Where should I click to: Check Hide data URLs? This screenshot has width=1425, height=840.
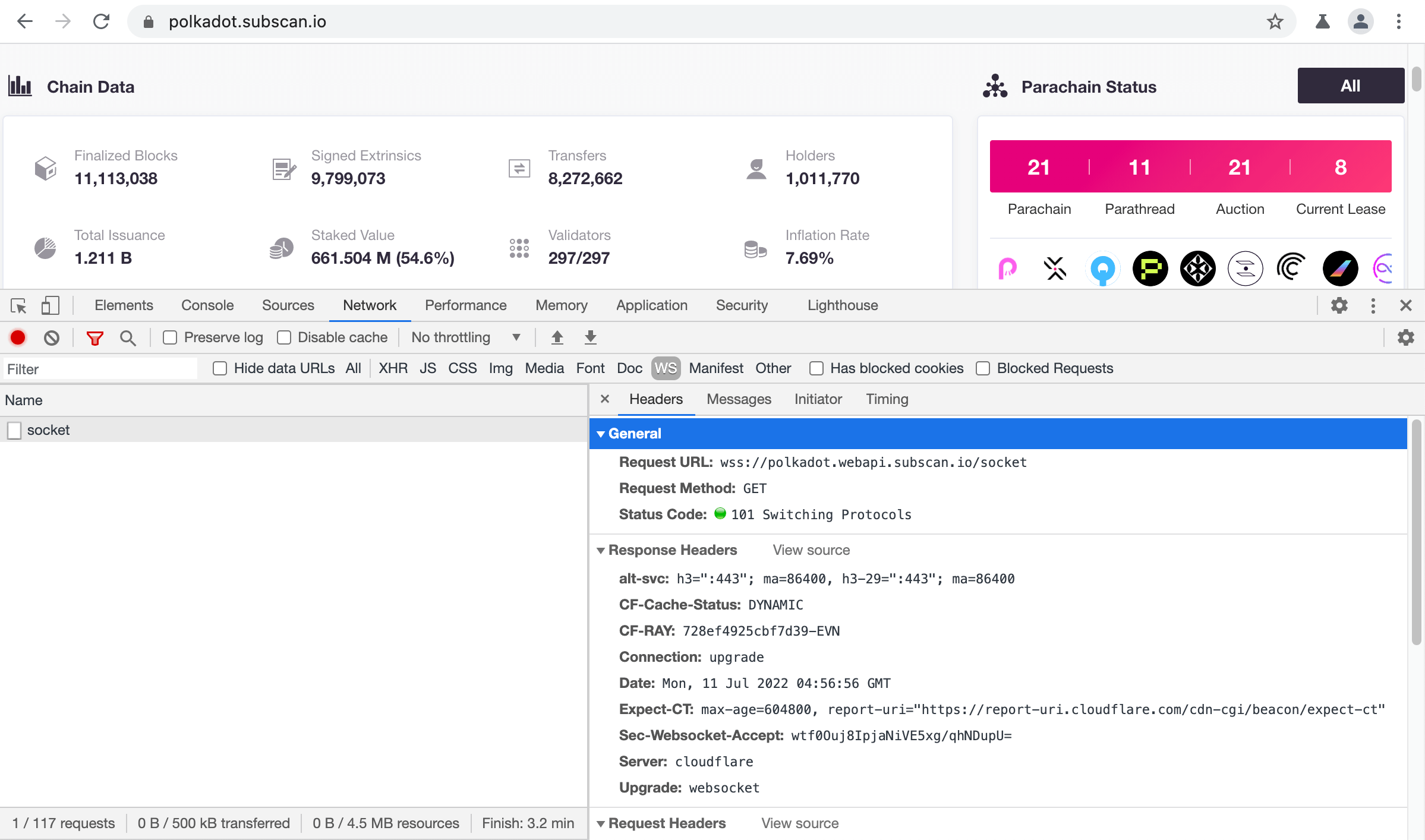220,368
